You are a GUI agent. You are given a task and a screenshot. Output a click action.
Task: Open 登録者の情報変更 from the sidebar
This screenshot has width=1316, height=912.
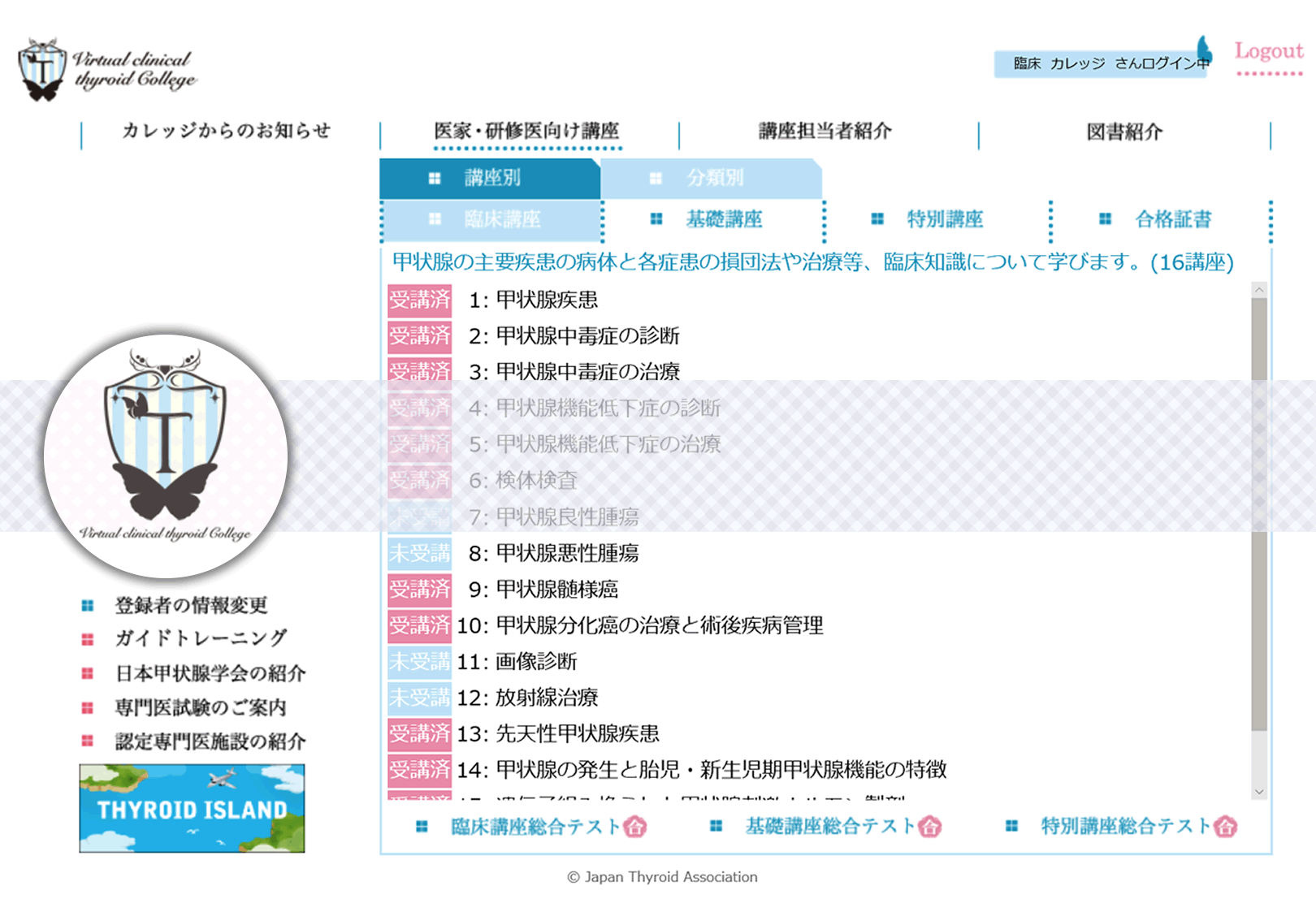(x=191, y=605)
